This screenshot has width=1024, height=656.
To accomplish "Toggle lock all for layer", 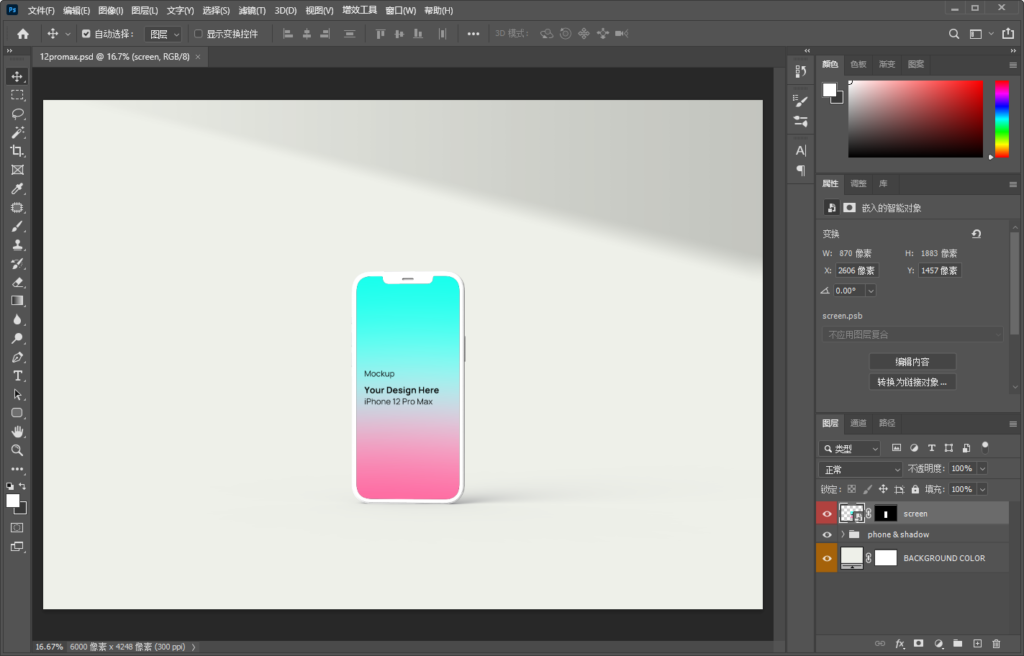I will (915, 489).
